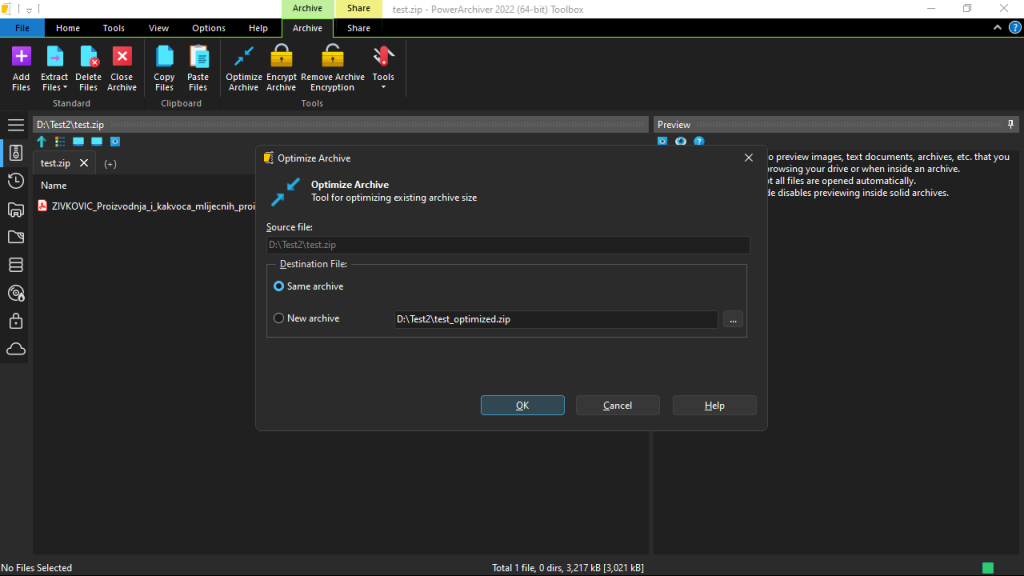1024x576 pixels.
Task: Open the cloud sidebar icon
Action: click(16, 349)
